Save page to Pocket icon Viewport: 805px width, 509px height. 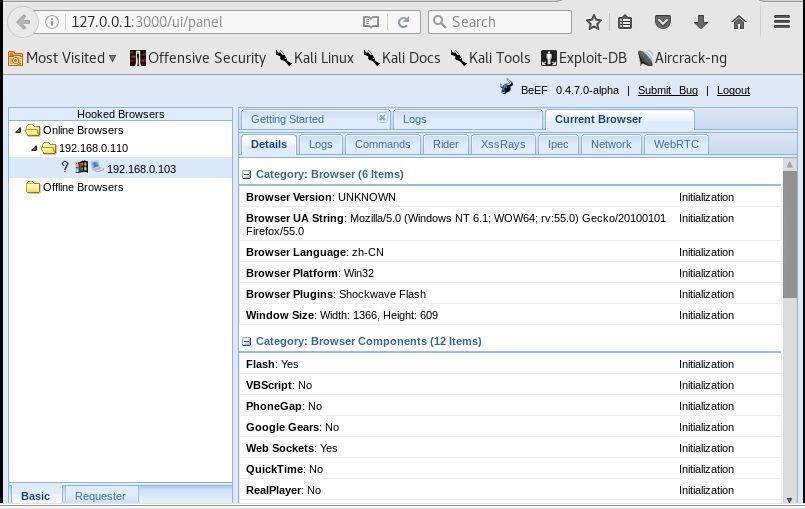tap(663, 22)
